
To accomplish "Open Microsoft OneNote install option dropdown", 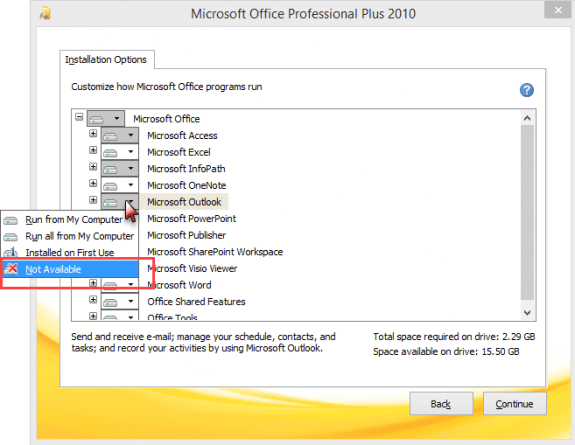I will 120,185.
